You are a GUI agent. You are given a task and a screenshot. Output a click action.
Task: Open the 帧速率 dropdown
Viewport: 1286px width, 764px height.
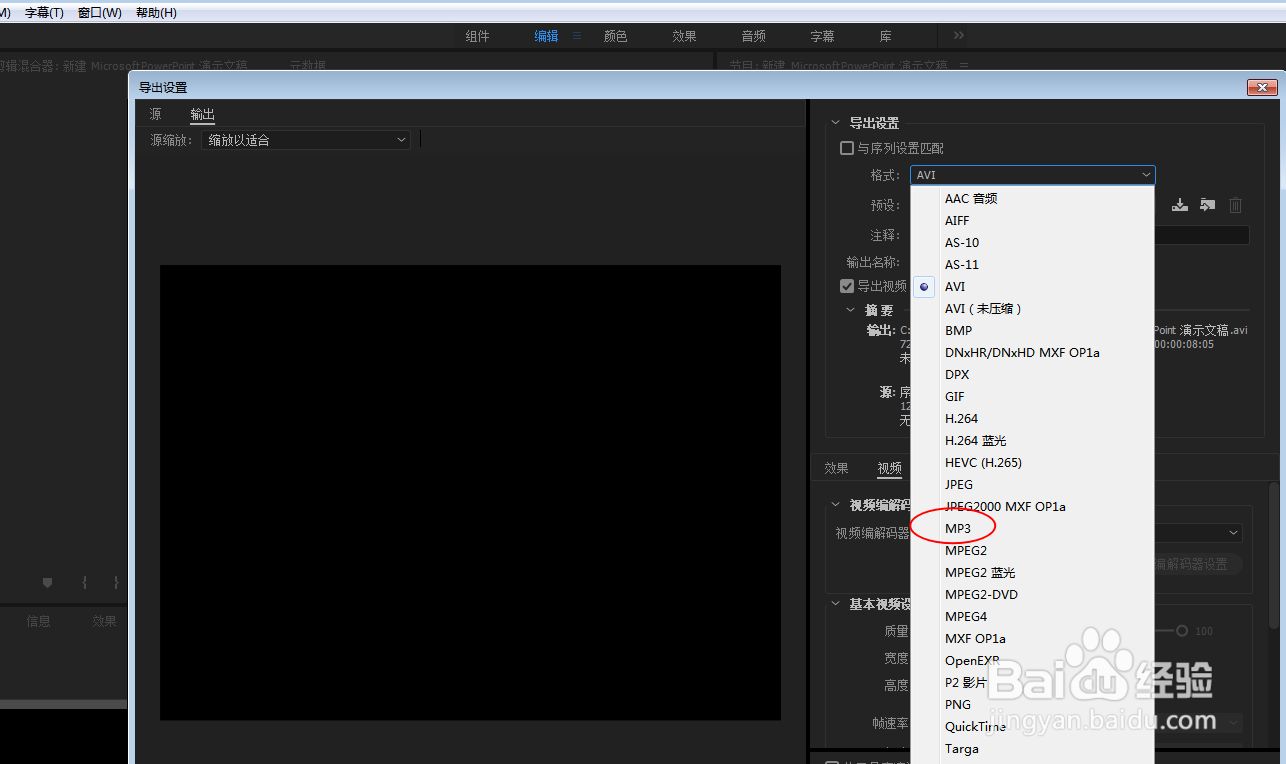(1232, 722)
